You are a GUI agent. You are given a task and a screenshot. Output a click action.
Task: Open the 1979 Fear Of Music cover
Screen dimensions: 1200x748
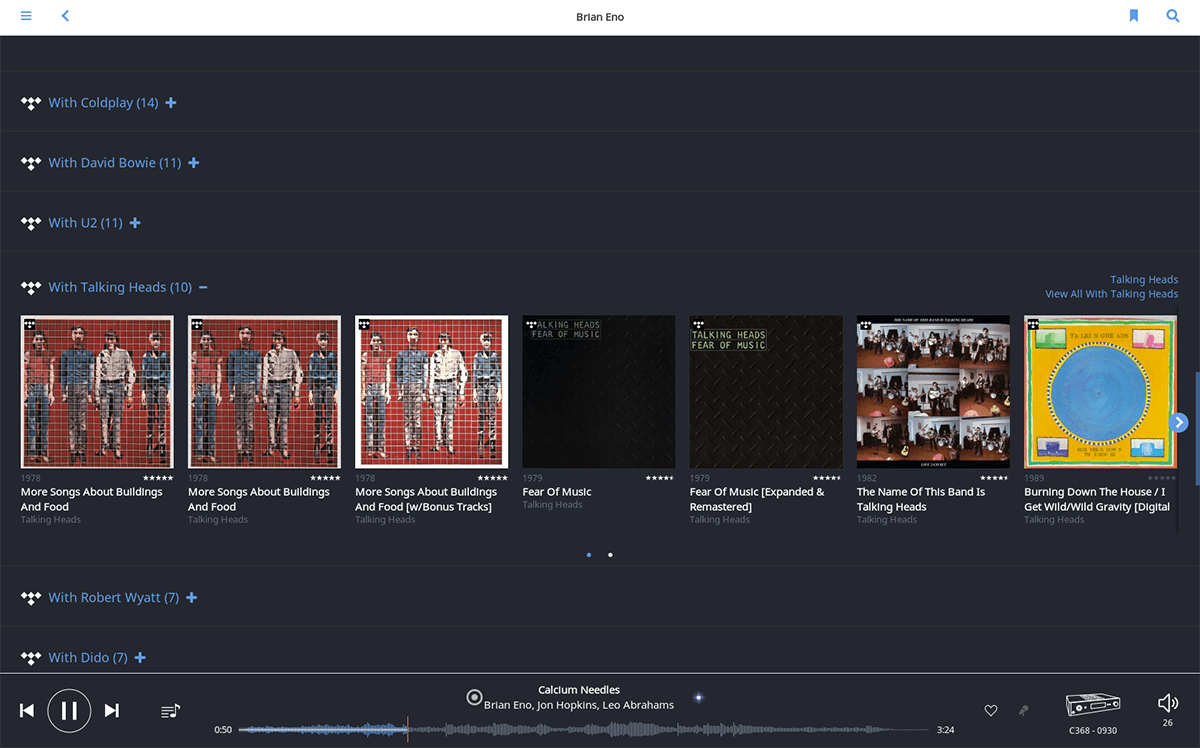point(599,392)
